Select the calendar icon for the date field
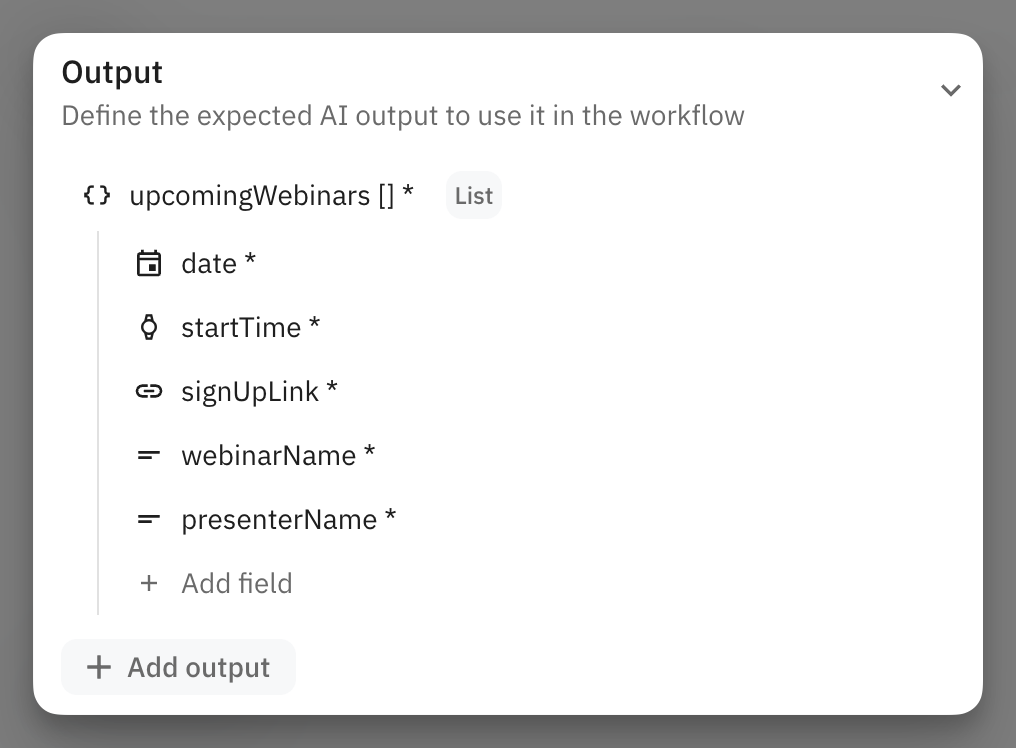Viewport: 1016px width, 748px height. (149, 263)
